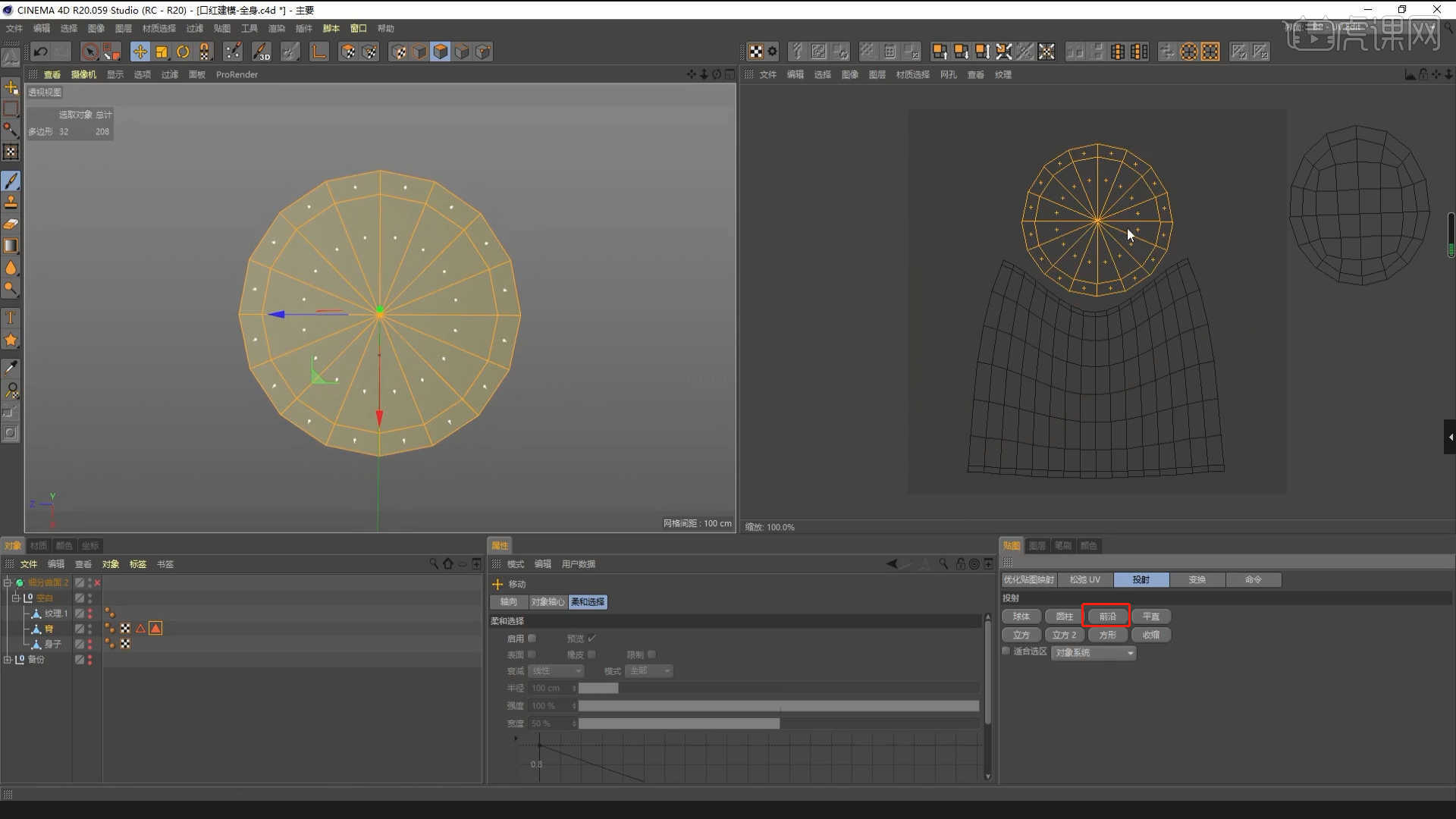Click the home icon in object manager
The image size is (1456, 819).
pyautogui.click(x=448, y=563)
